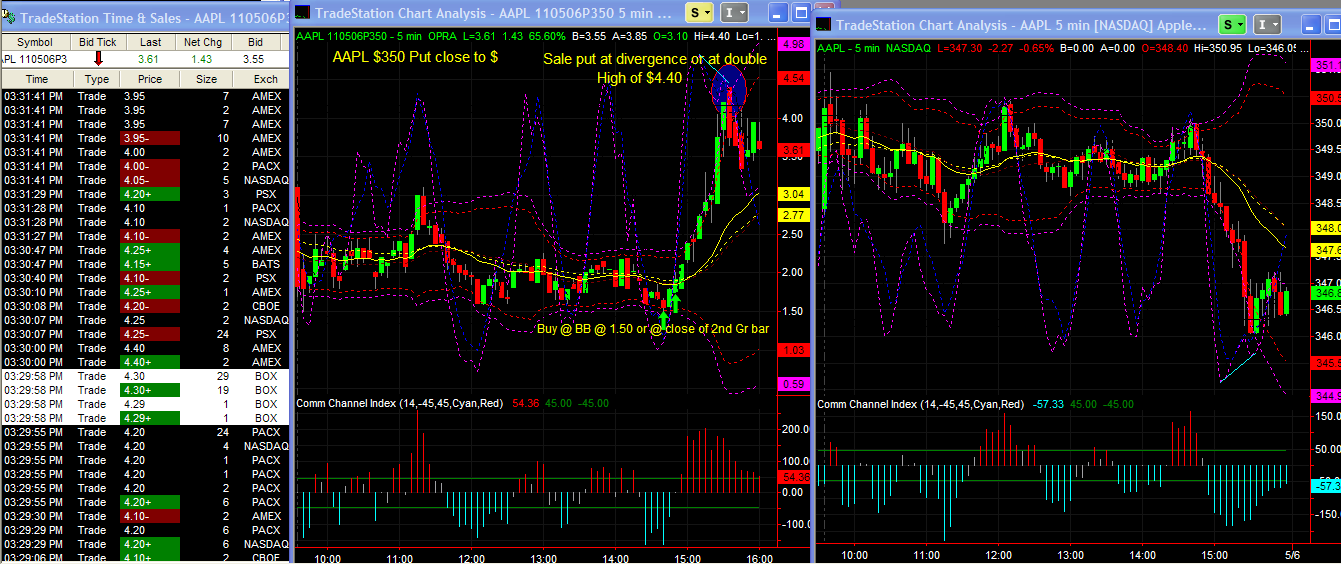The height and width of the screenshot is (564, 1341).
Task: Click the AAPL 110506P350 chart window title icon
Action: [303, 12]
